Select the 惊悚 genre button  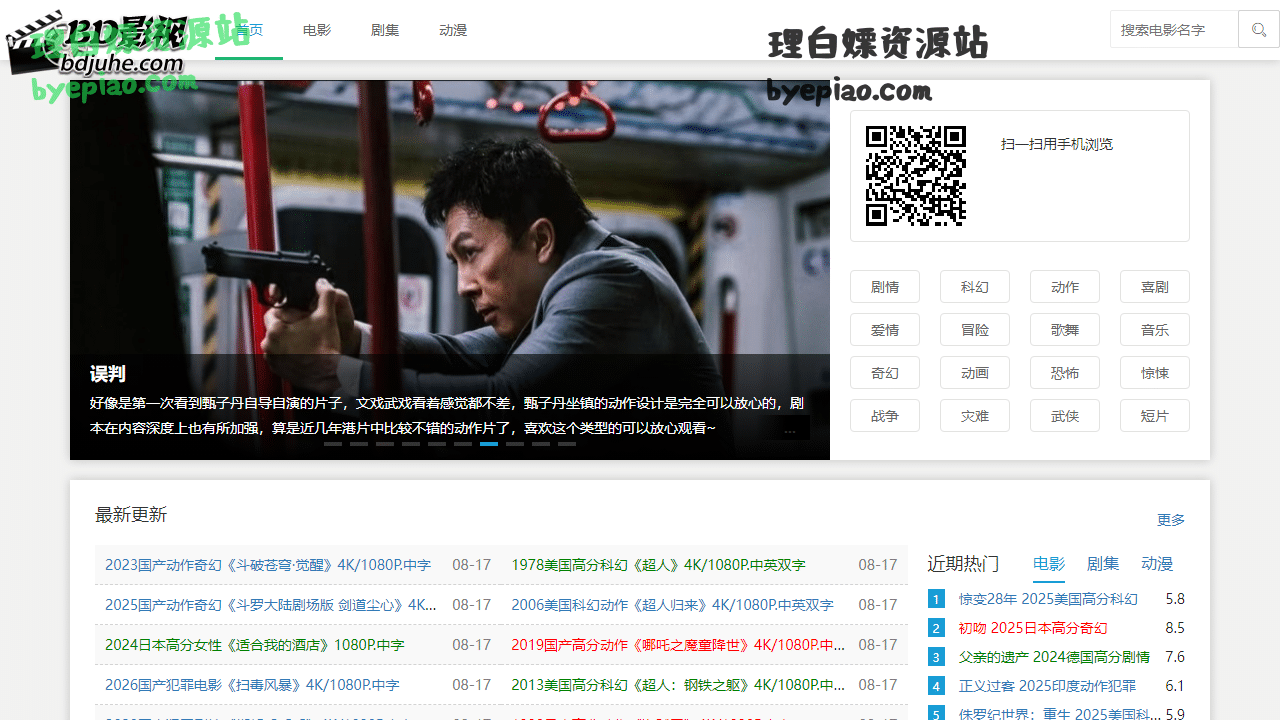click(1155, 373)
